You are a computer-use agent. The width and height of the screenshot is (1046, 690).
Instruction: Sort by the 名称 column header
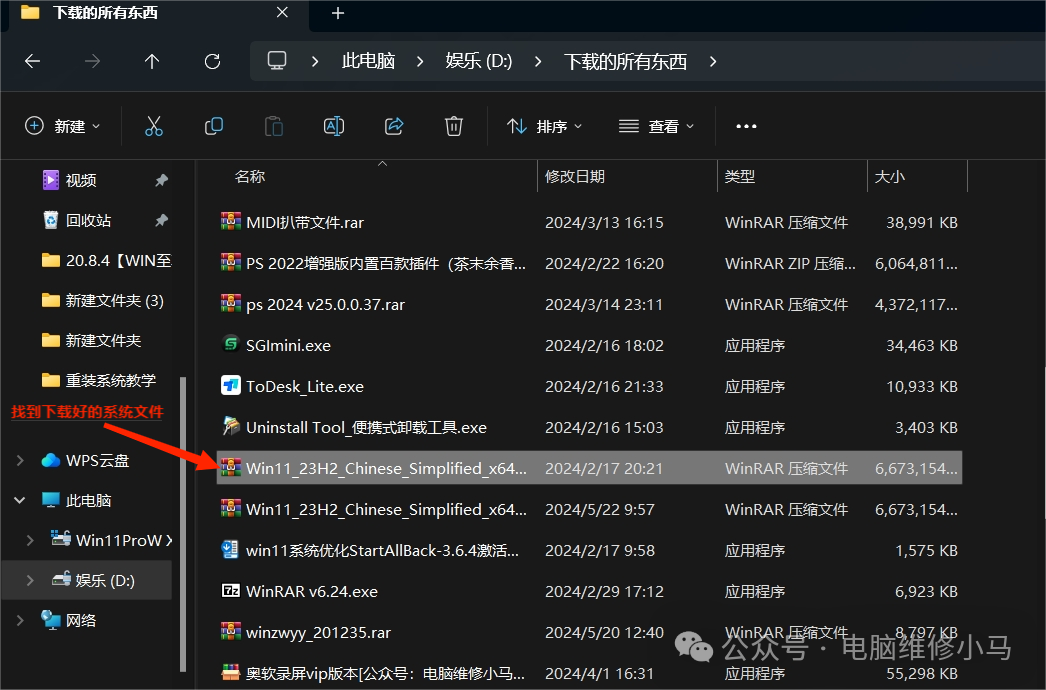[249, 176]
